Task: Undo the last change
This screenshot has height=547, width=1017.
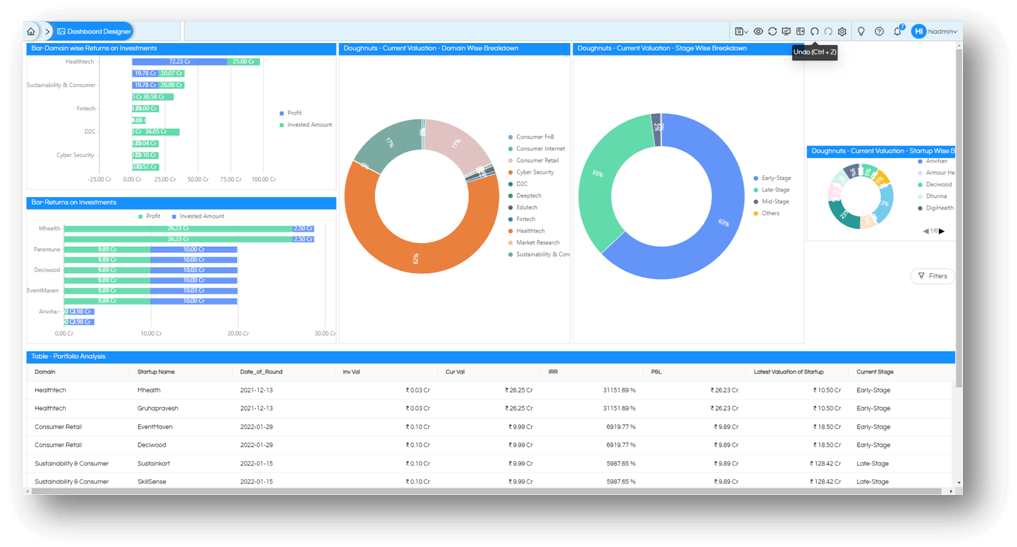Action: pyautogui.click(x=815, y=31)
